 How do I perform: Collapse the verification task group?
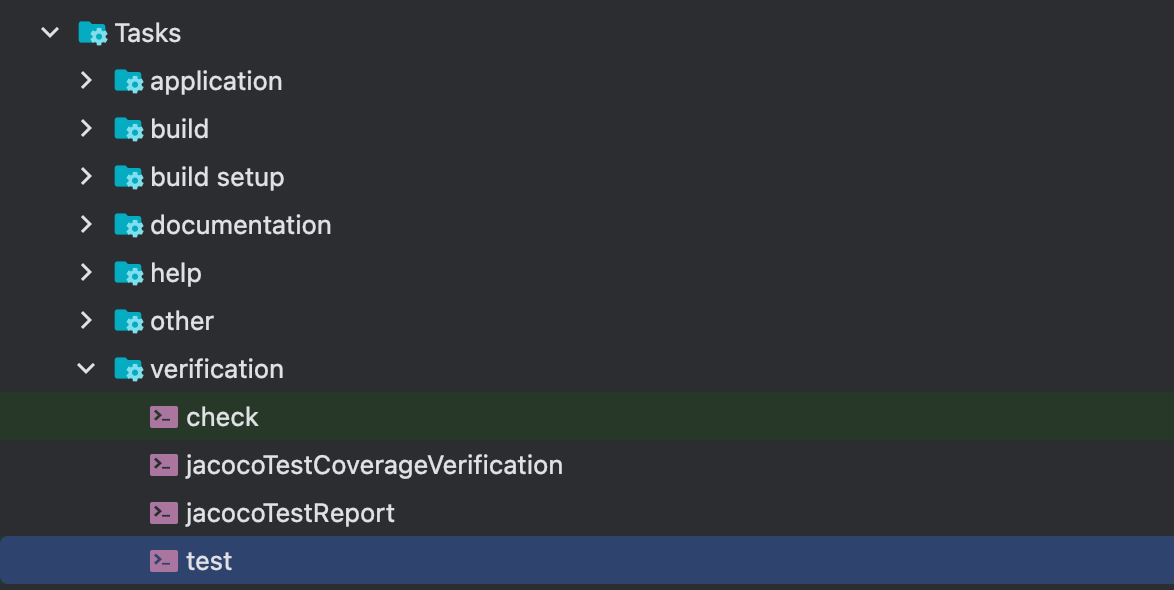coord(86,369)
